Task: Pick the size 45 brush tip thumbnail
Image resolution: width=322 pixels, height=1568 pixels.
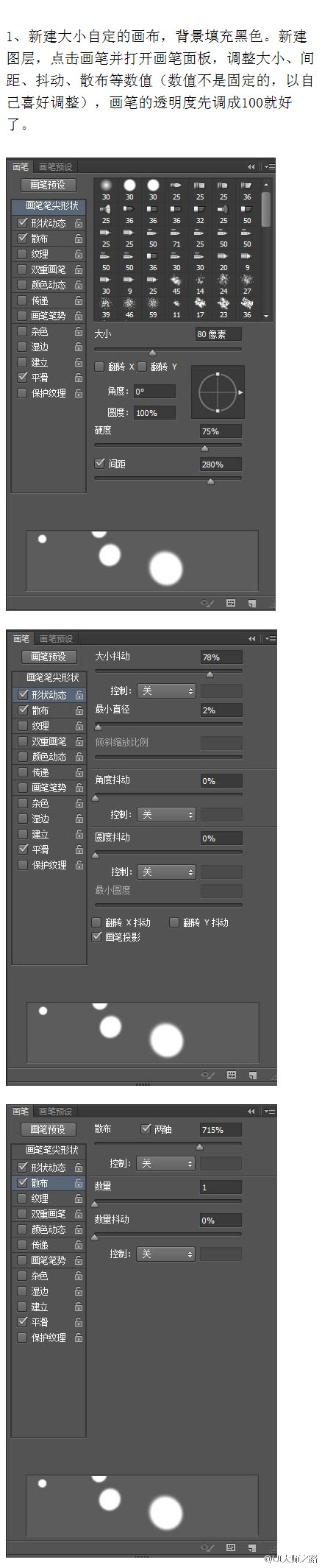Action: [x=176, y=280]
